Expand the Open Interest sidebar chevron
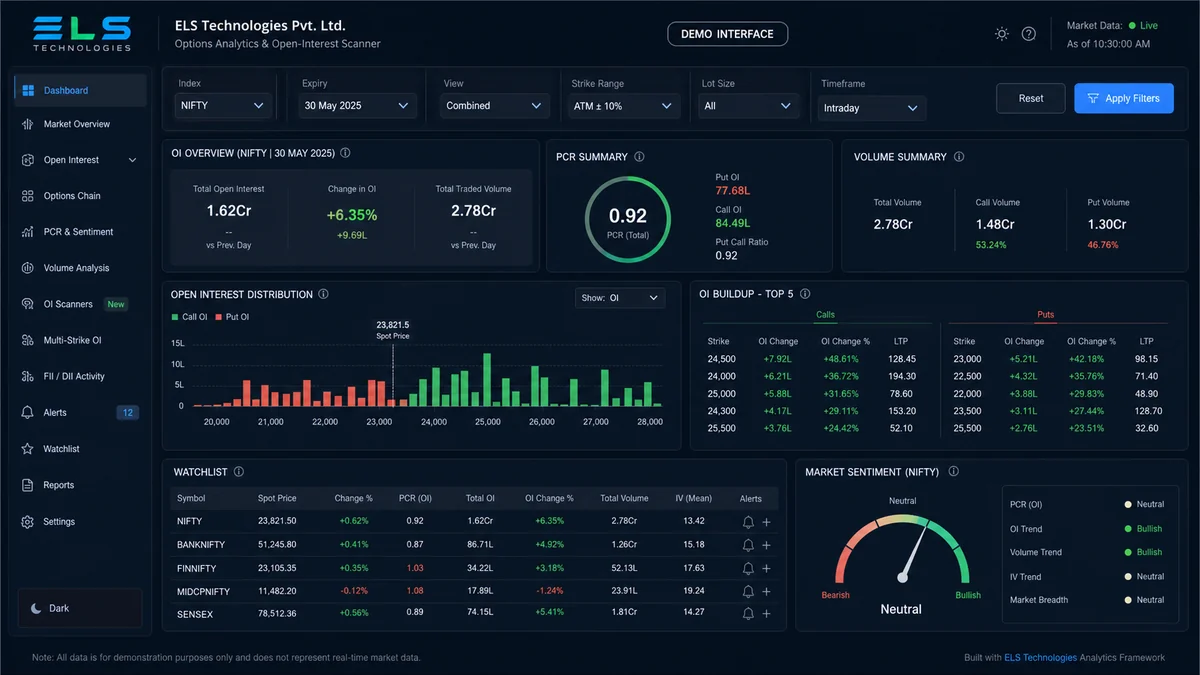 tap(133, 160)
